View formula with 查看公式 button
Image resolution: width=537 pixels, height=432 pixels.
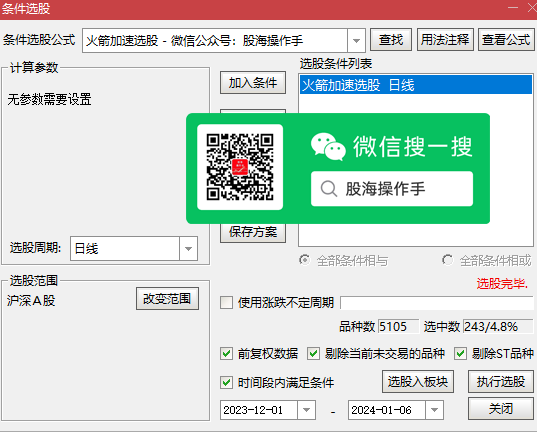(506, 40)
